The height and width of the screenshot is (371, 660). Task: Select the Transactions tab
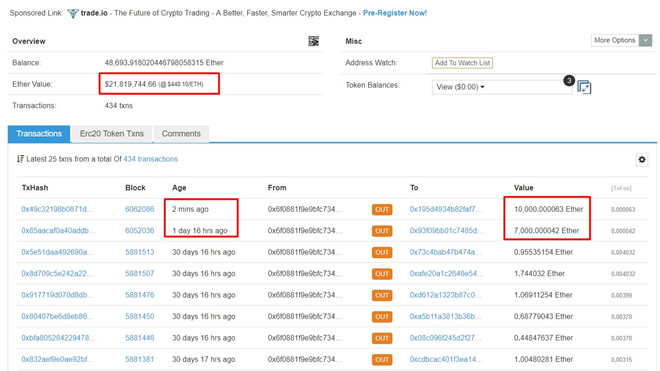click(39, 134)
